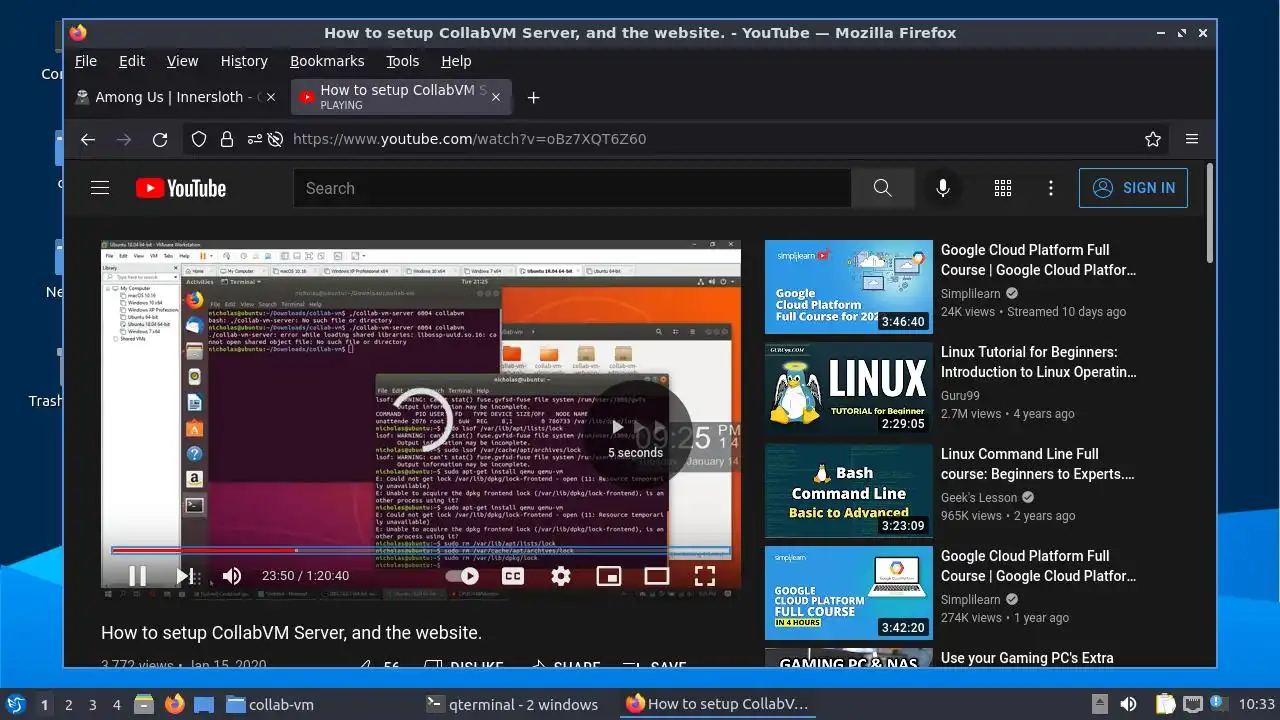Focus the YouTube search field
Image resolution: width=1280 pixels, height=720 pixels.
[x=572, y=188]
